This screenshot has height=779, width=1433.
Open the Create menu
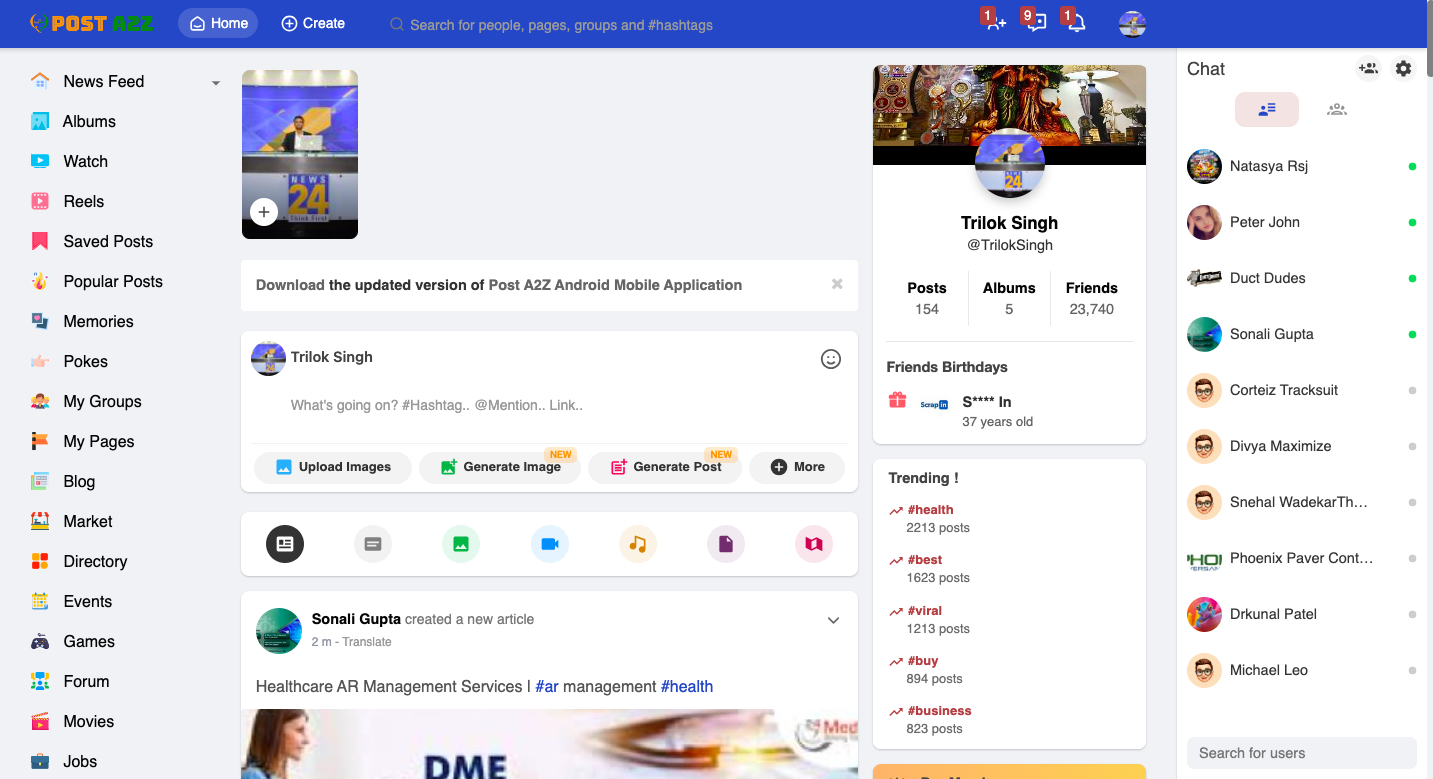point(313,23)
